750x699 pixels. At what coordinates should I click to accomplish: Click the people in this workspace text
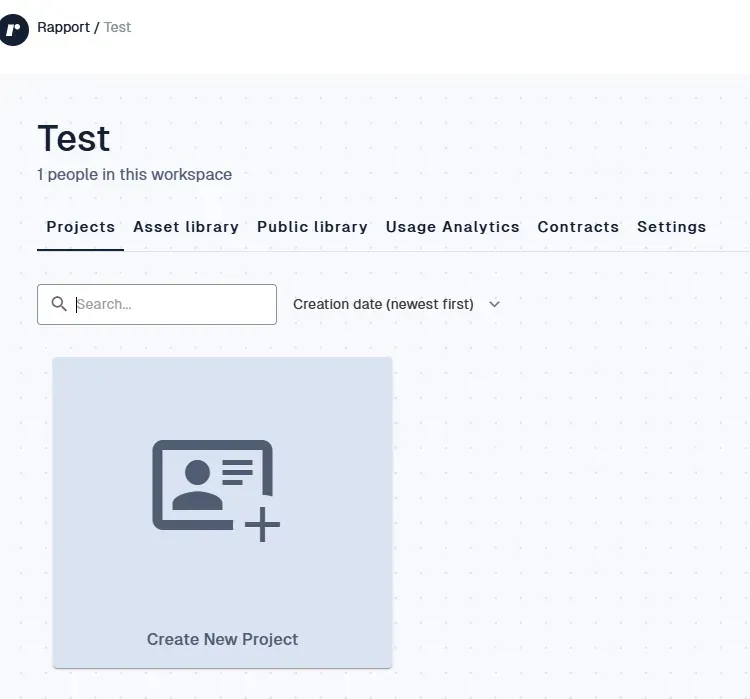pyautogui.click(x=134, y=174)
